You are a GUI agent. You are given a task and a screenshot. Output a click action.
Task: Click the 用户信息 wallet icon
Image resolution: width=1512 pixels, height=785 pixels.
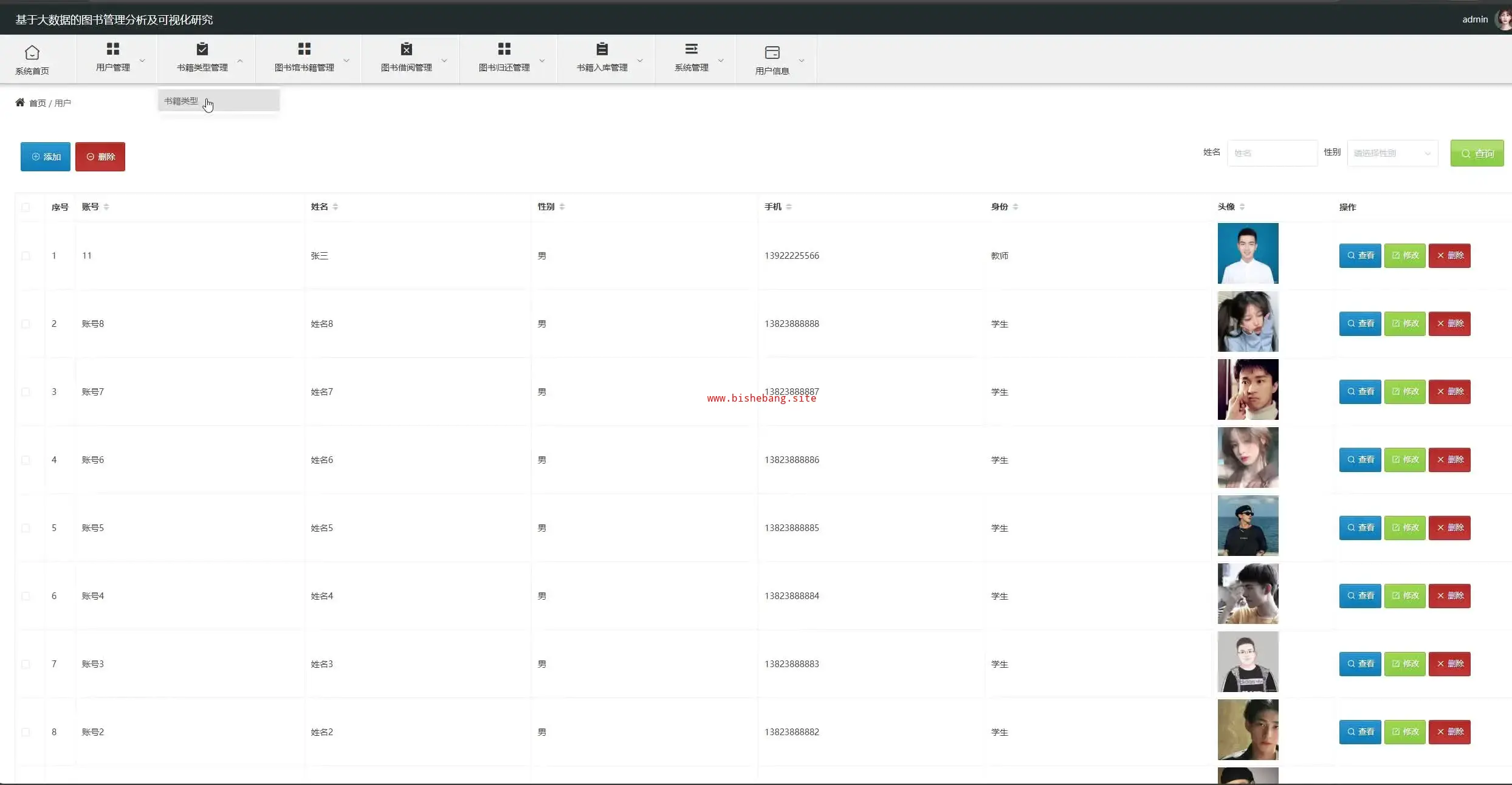pos(772,52)
